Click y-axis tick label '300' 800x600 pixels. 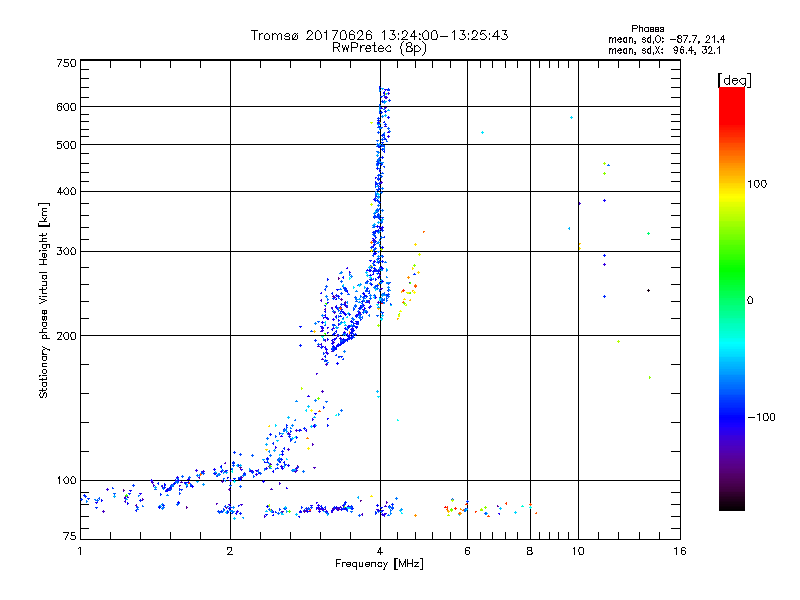[67, 251]
